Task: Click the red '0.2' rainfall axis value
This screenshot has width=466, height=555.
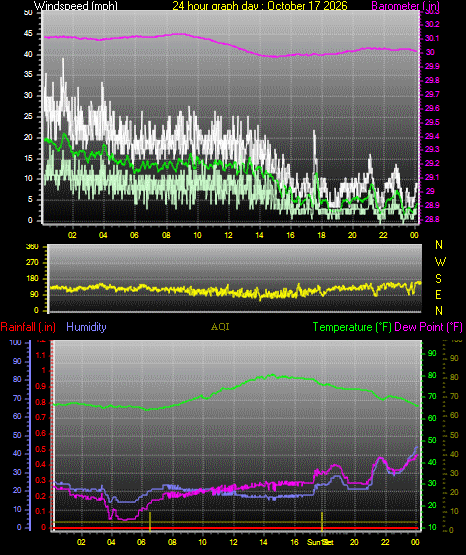Action: (41, 496)
